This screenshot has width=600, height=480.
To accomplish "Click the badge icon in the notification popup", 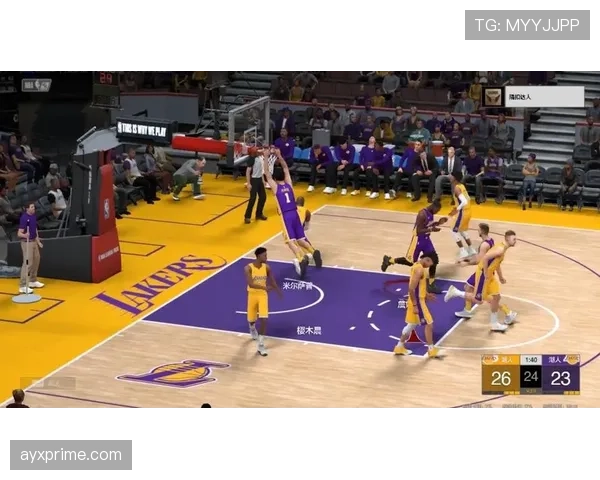I will click(493, 97).
